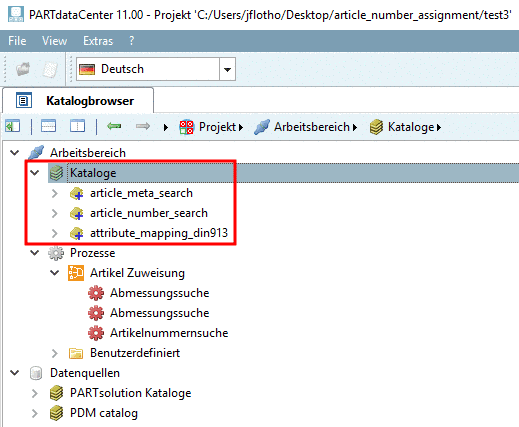The width and height of the screenshot is (519, 427).
Task: Open the breadcrumb root arrow before Projekt
Action: (x=166, y=127)
